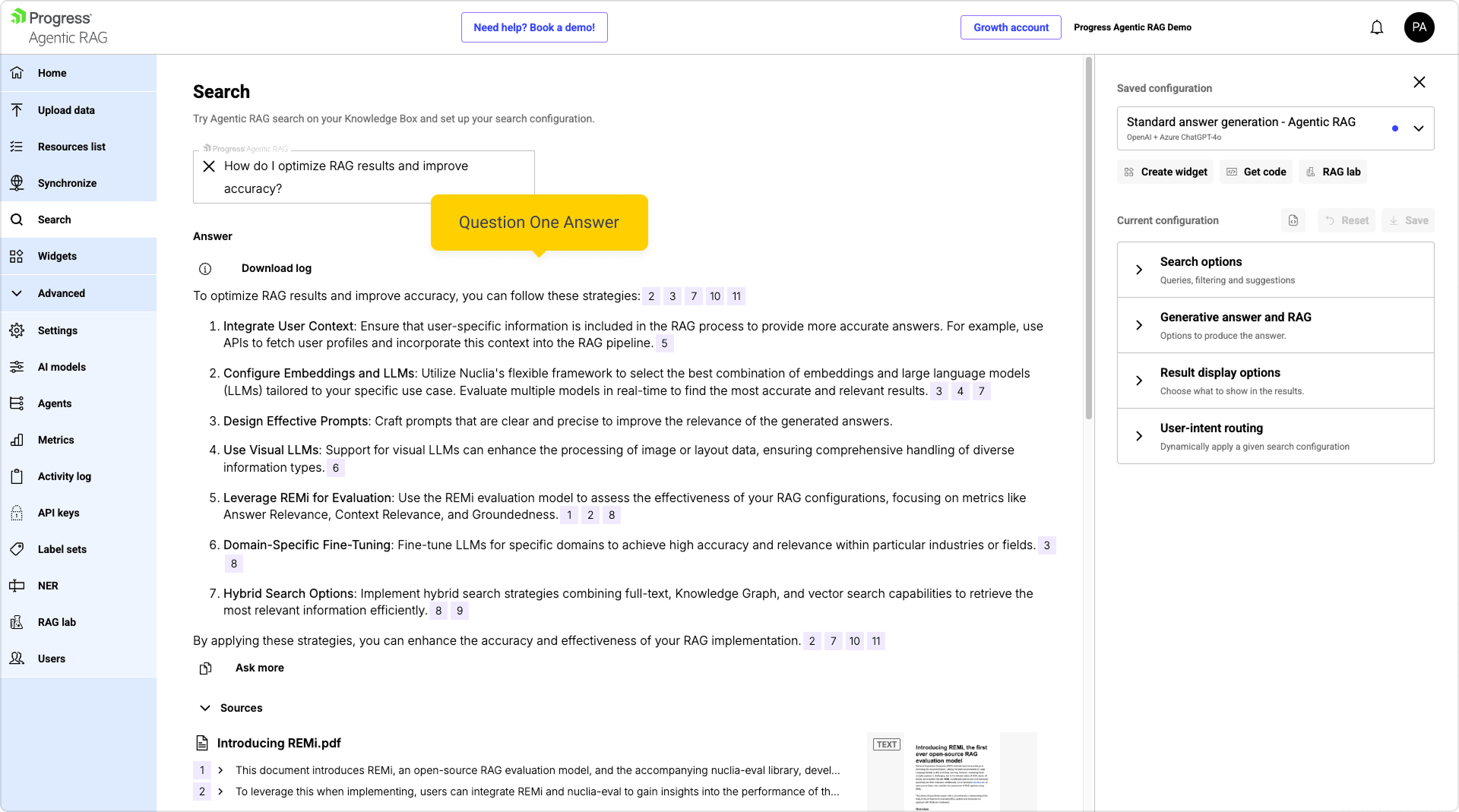This screenshot has width=1459, height=812.
Task: Click the info icon beside Download log
Action: click(205, 269)
